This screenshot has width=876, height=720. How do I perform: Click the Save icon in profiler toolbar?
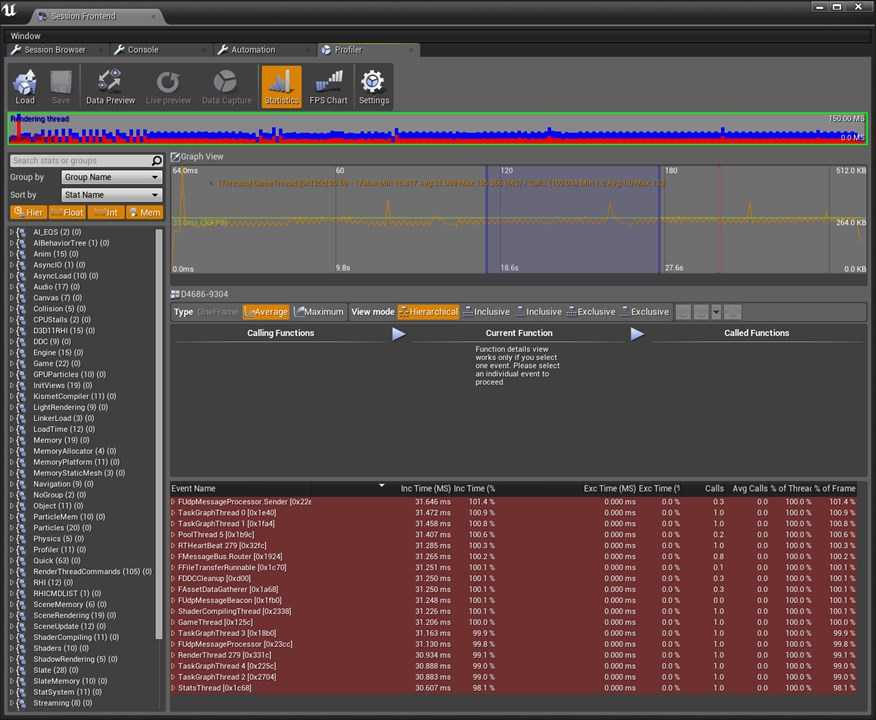[x=61, y=82]
